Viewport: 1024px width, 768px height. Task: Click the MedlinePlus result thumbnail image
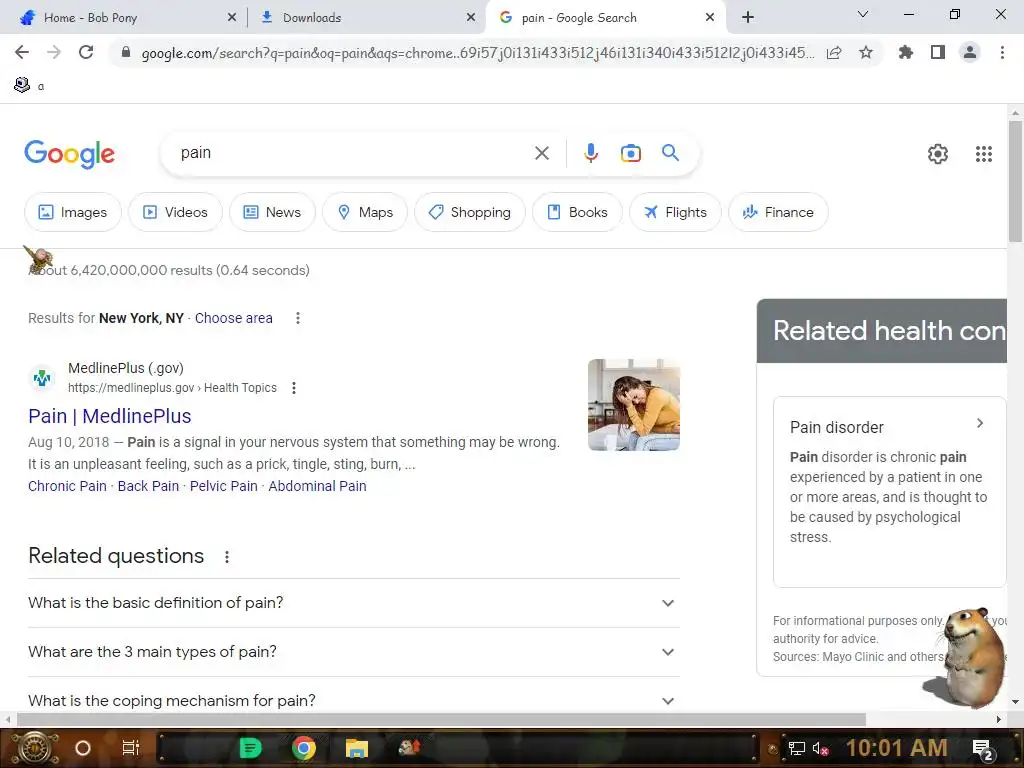click(x=633, y=405)
